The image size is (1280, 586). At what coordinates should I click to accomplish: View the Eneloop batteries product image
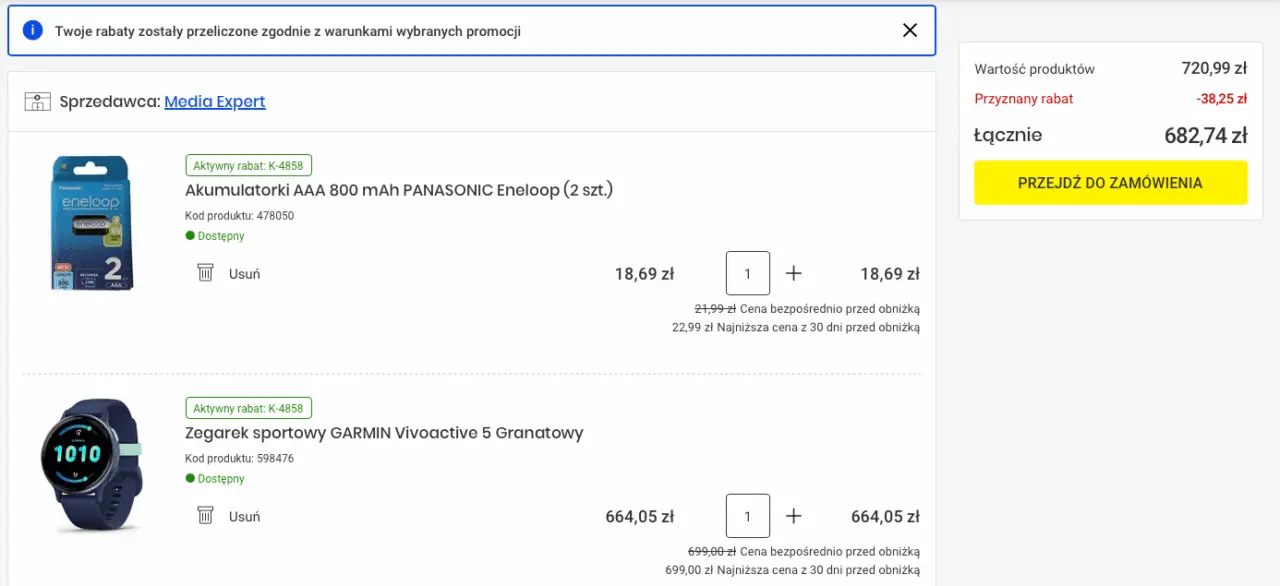click(x=91, y=223)
